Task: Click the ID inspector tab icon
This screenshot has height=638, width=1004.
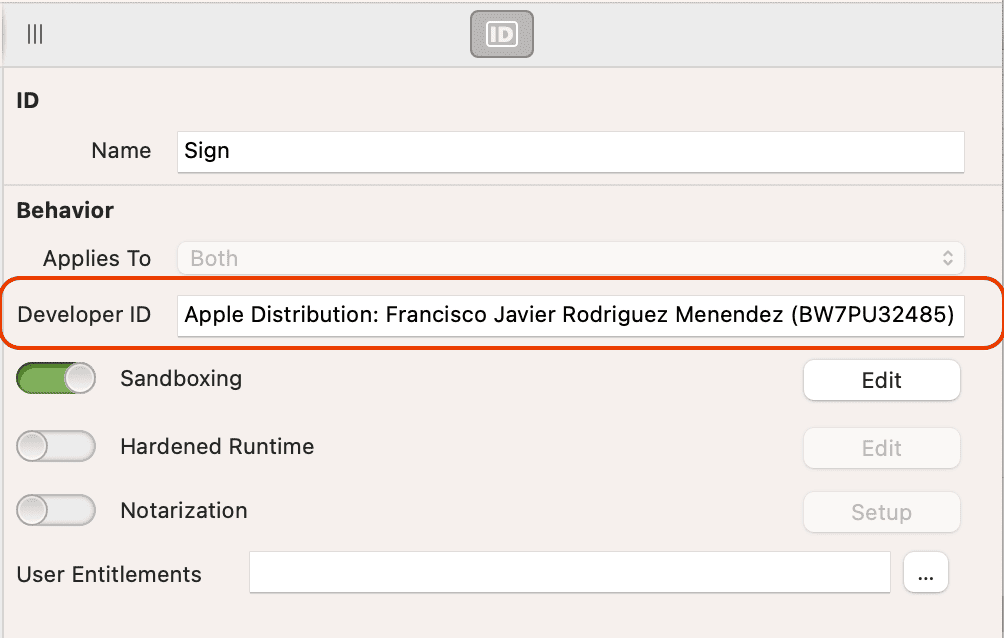Action: click(x=501, y=35)
